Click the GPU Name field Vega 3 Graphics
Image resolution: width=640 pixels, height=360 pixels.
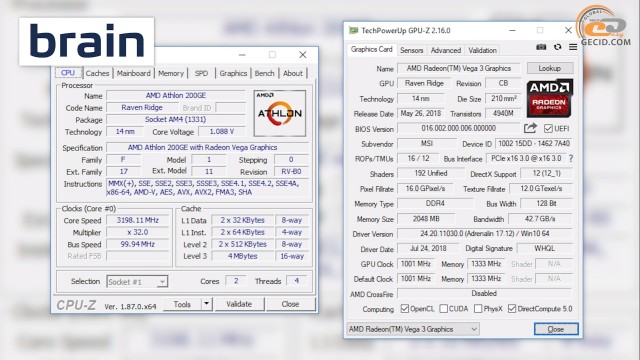459,68
